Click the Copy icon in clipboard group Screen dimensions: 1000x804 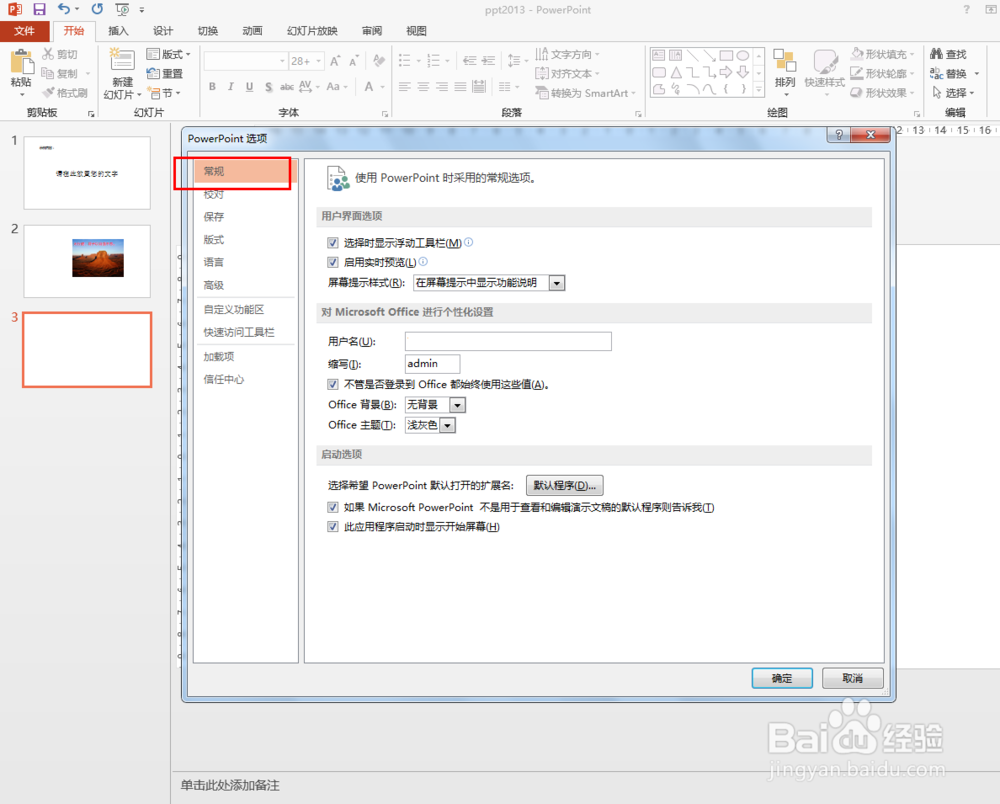tap(48, 73)
